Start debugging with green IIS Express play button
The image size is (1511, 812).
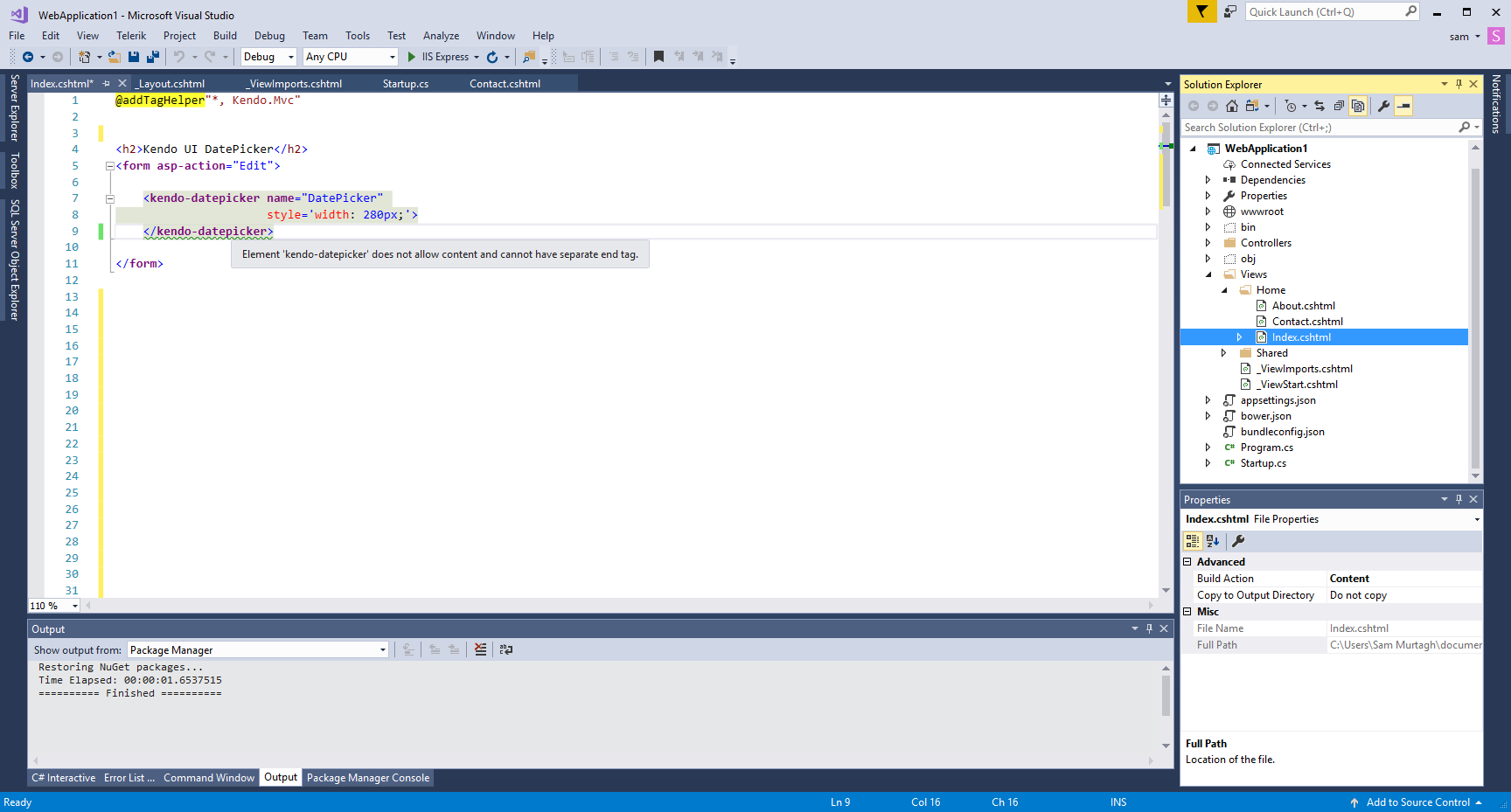[x=412, y=57]
